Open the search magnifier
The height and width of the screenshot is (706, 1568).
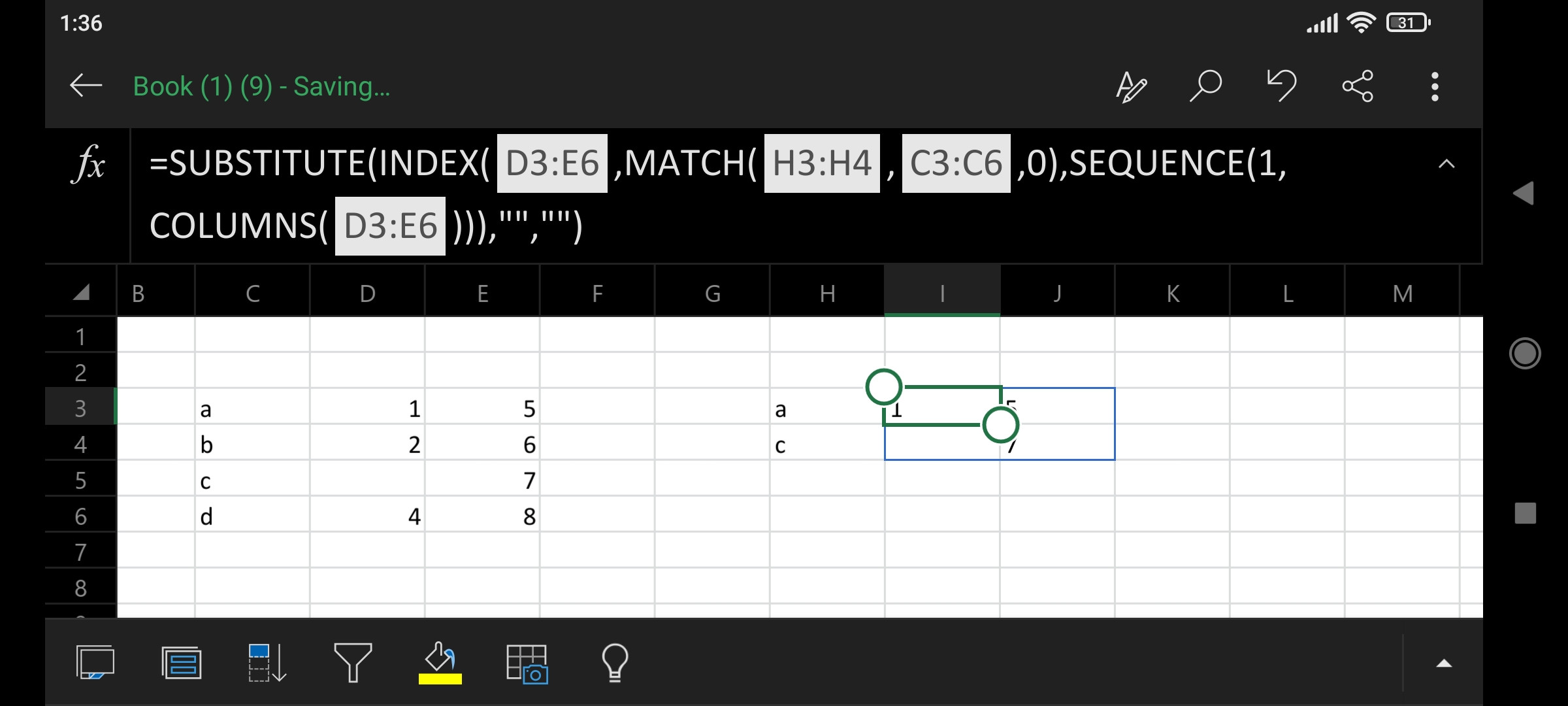click(1206, 86)
